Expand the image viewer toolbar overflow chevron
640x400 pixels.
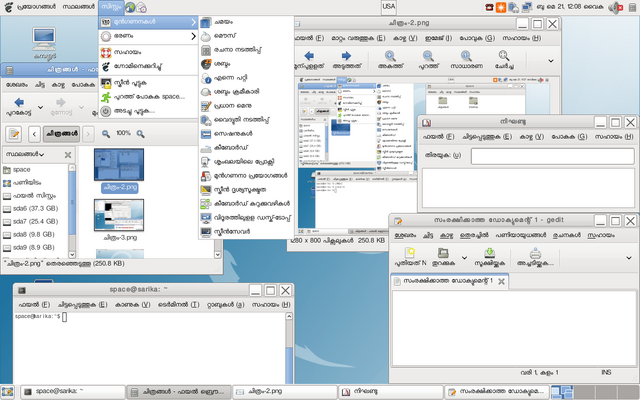550,61
